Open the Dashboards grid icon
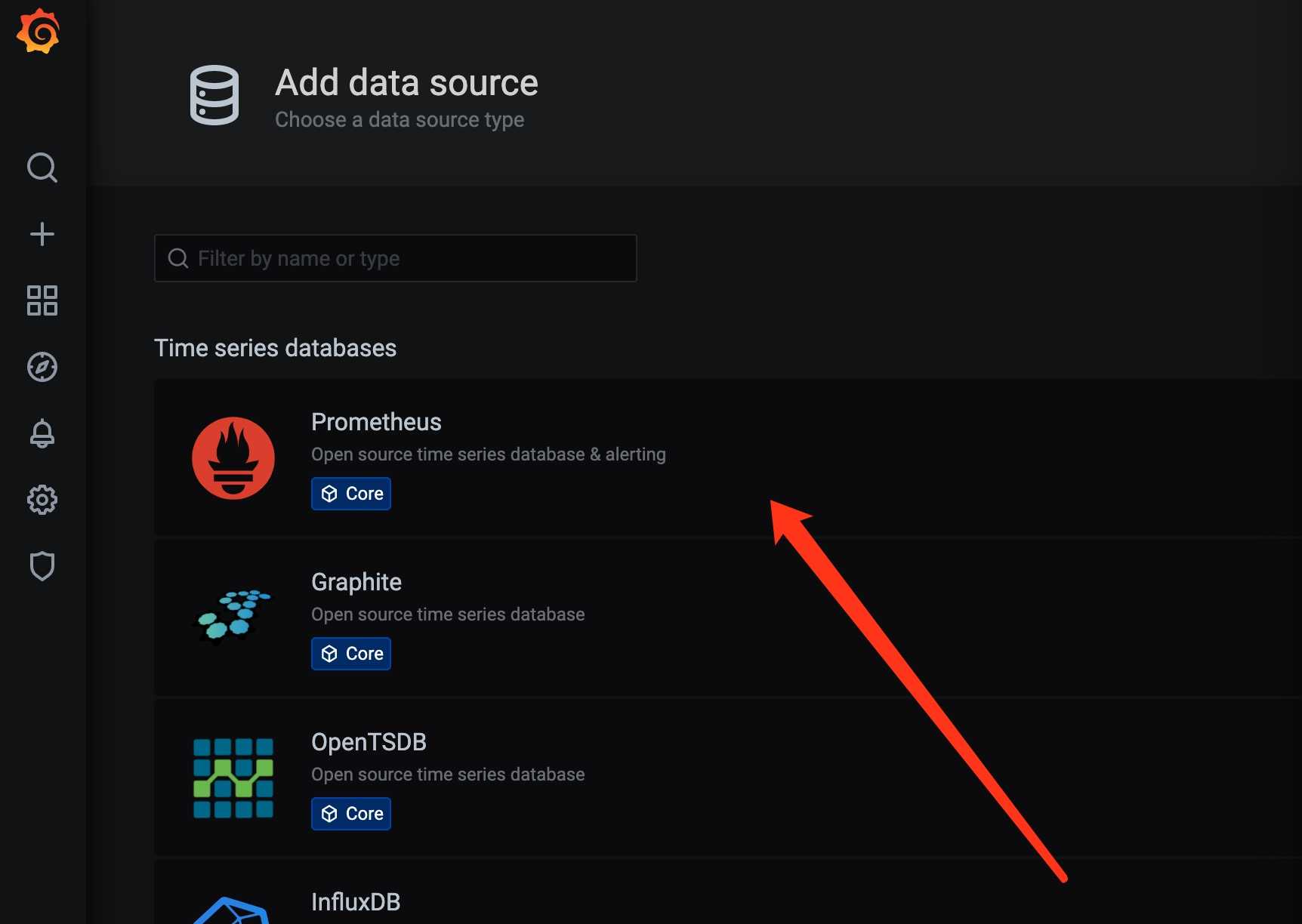1302x924 pixels. [42, 300]
